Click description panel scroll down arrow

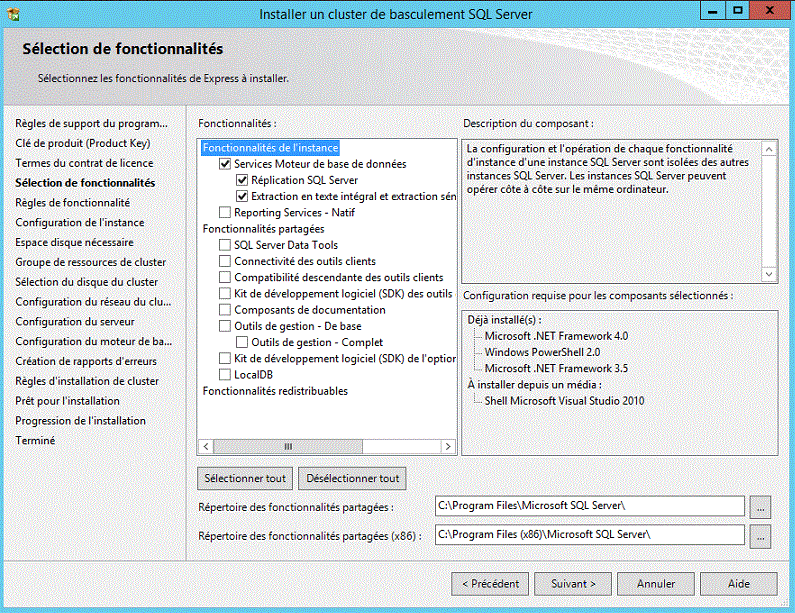[769, 274]
